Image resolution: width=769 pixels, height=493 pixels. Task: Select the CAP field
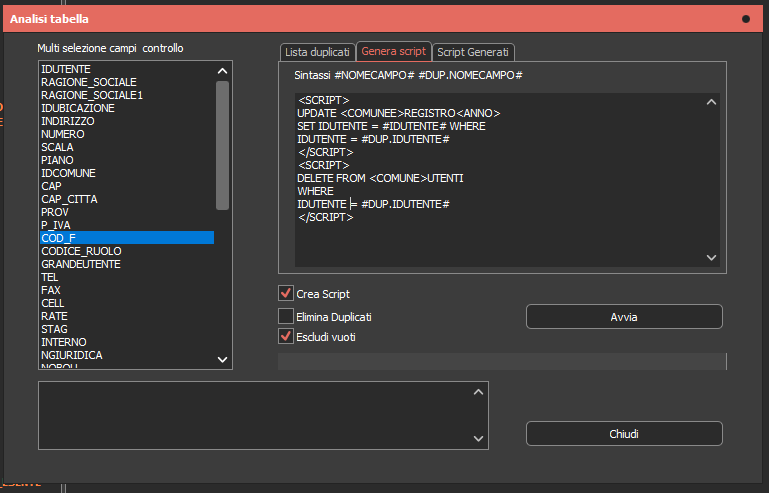[x=127, y=186]
